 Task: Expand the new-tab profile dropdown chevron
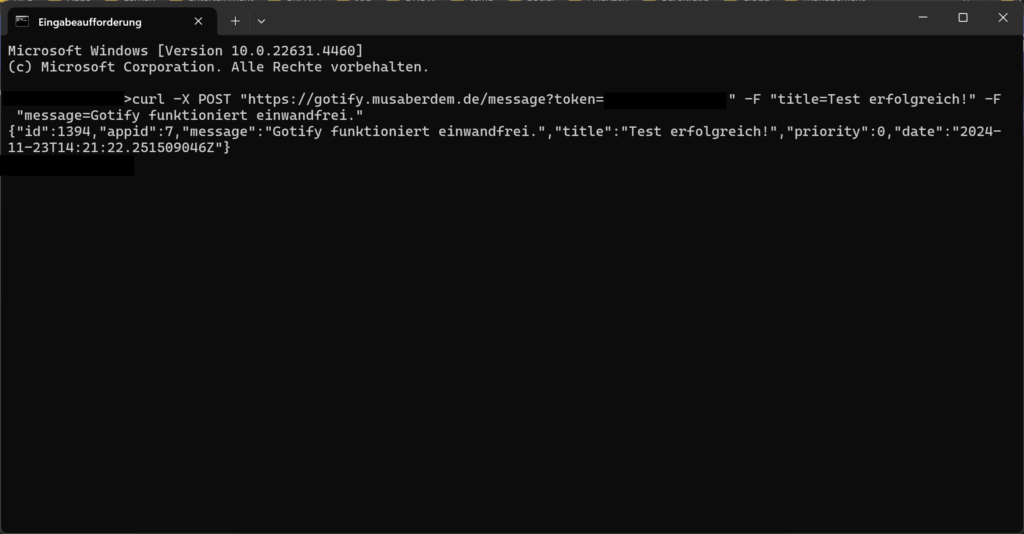[x=261, y=21]
